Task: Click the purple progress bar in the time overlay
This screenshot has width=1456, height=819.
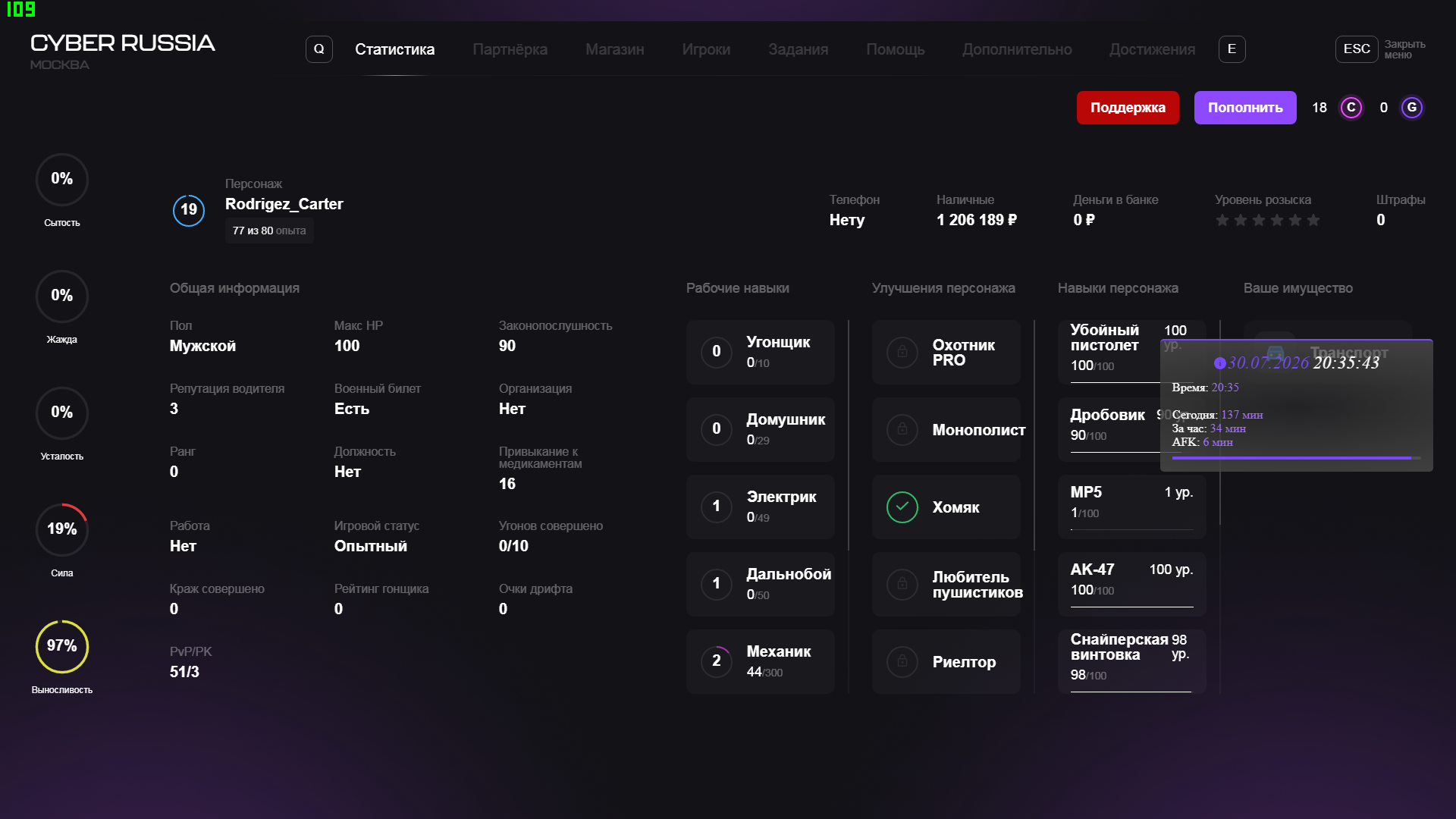Action: coord(1297,458)
